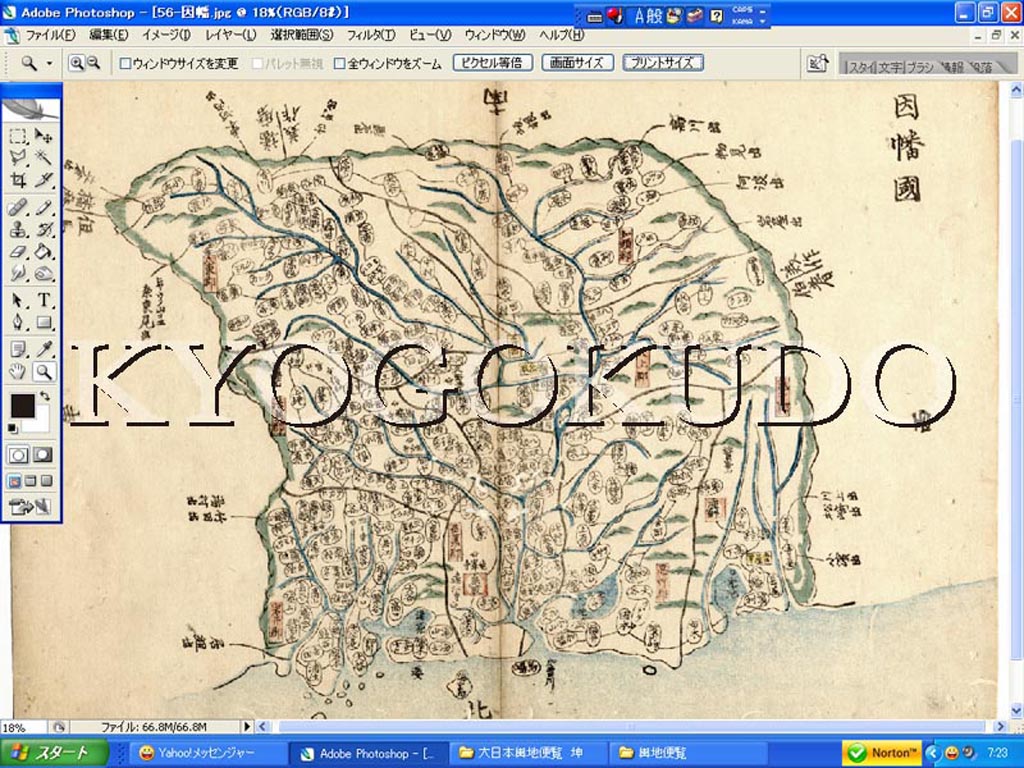1024x768 pixels.
Task: Swap foreground and background colors
Action: pos(44,396)
